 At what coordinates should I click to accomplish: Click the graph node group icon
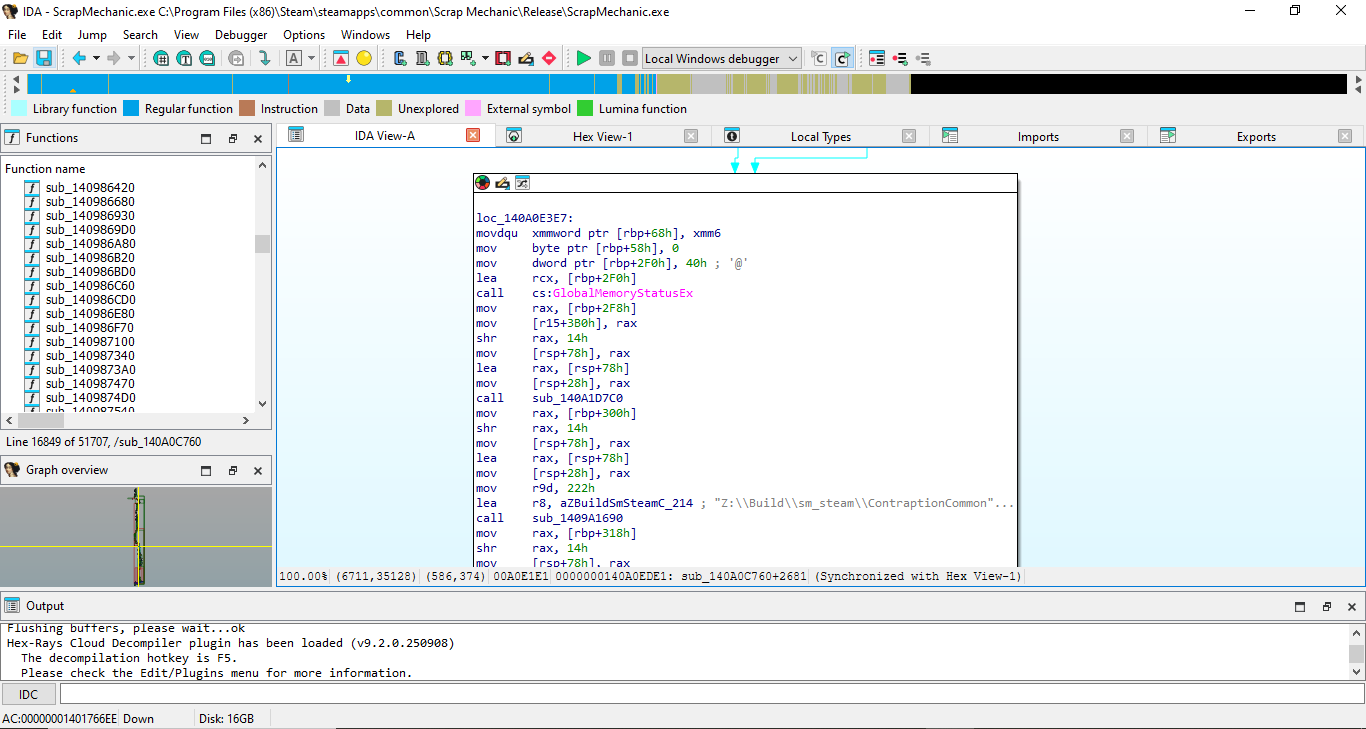[x=522, y=182]
